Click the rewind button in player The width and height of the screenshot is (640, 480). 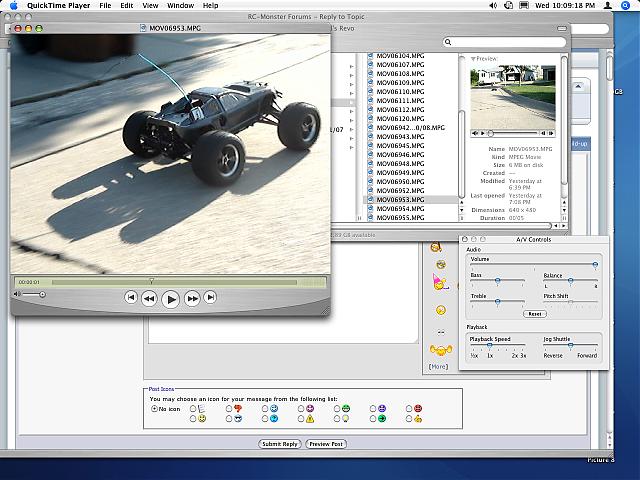click(x=149, y=297)
